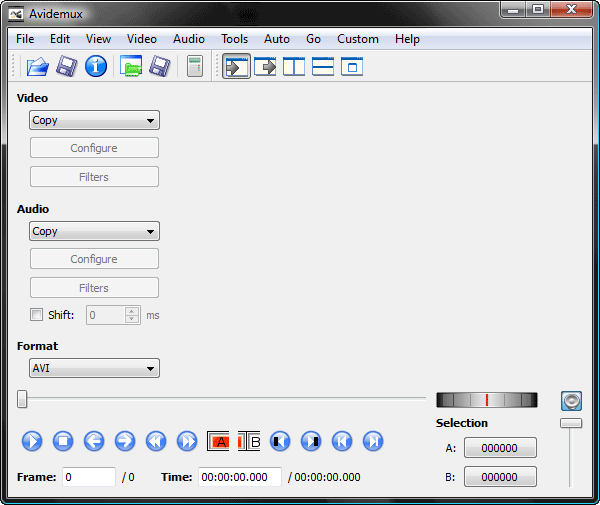Viewport: 600px width, 505px height.
Task: Jump to previous keyframe with rewind icon
Action: tap(156, 441)
